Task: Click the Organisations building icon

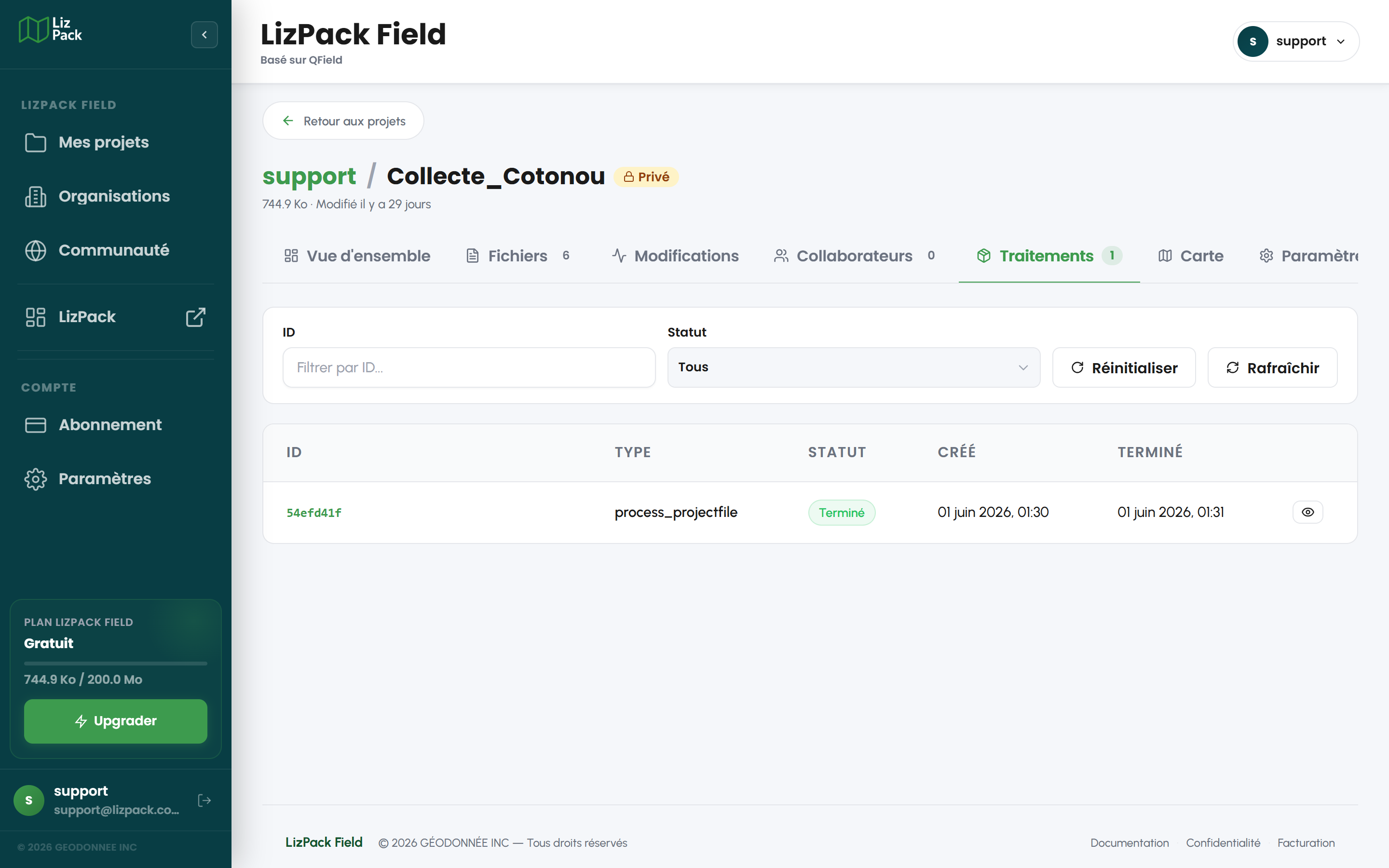Action: coord(36,196)
